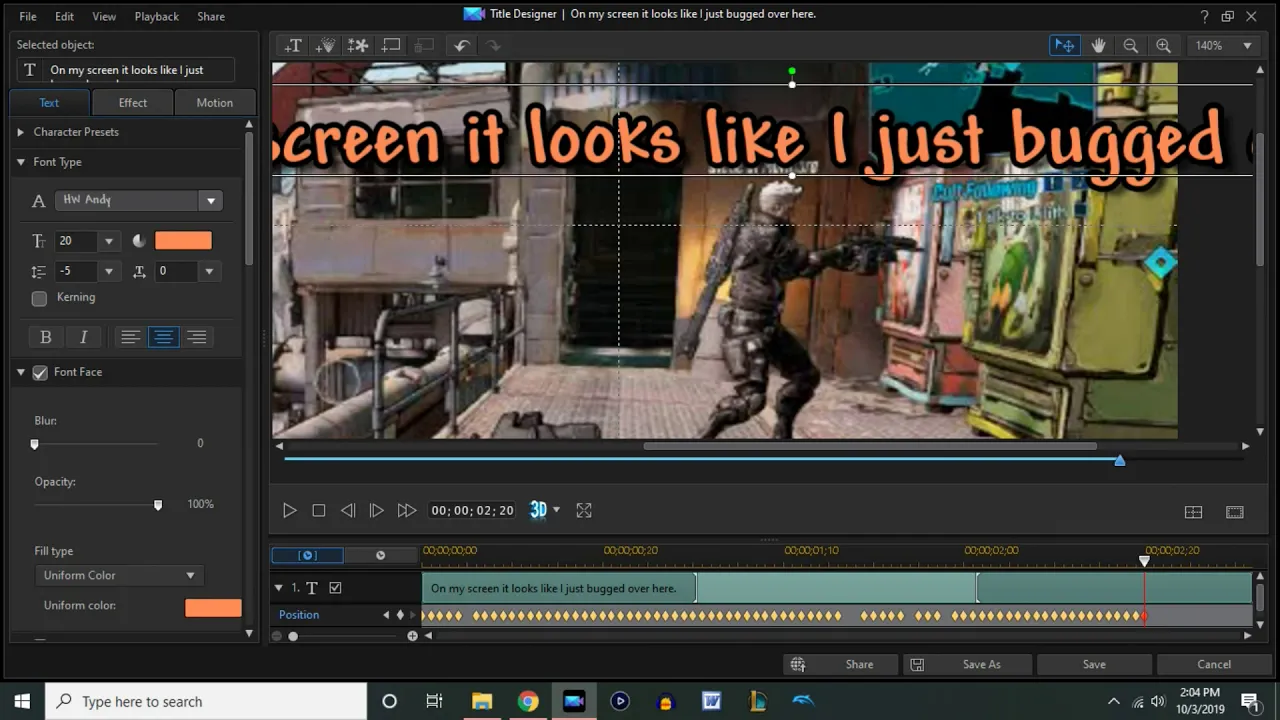Image resolution: width=1280 pixels, height=720 pixels.
Task: Collapse the Font Type section
Action: pyautogui.click(x=20, y=162)
